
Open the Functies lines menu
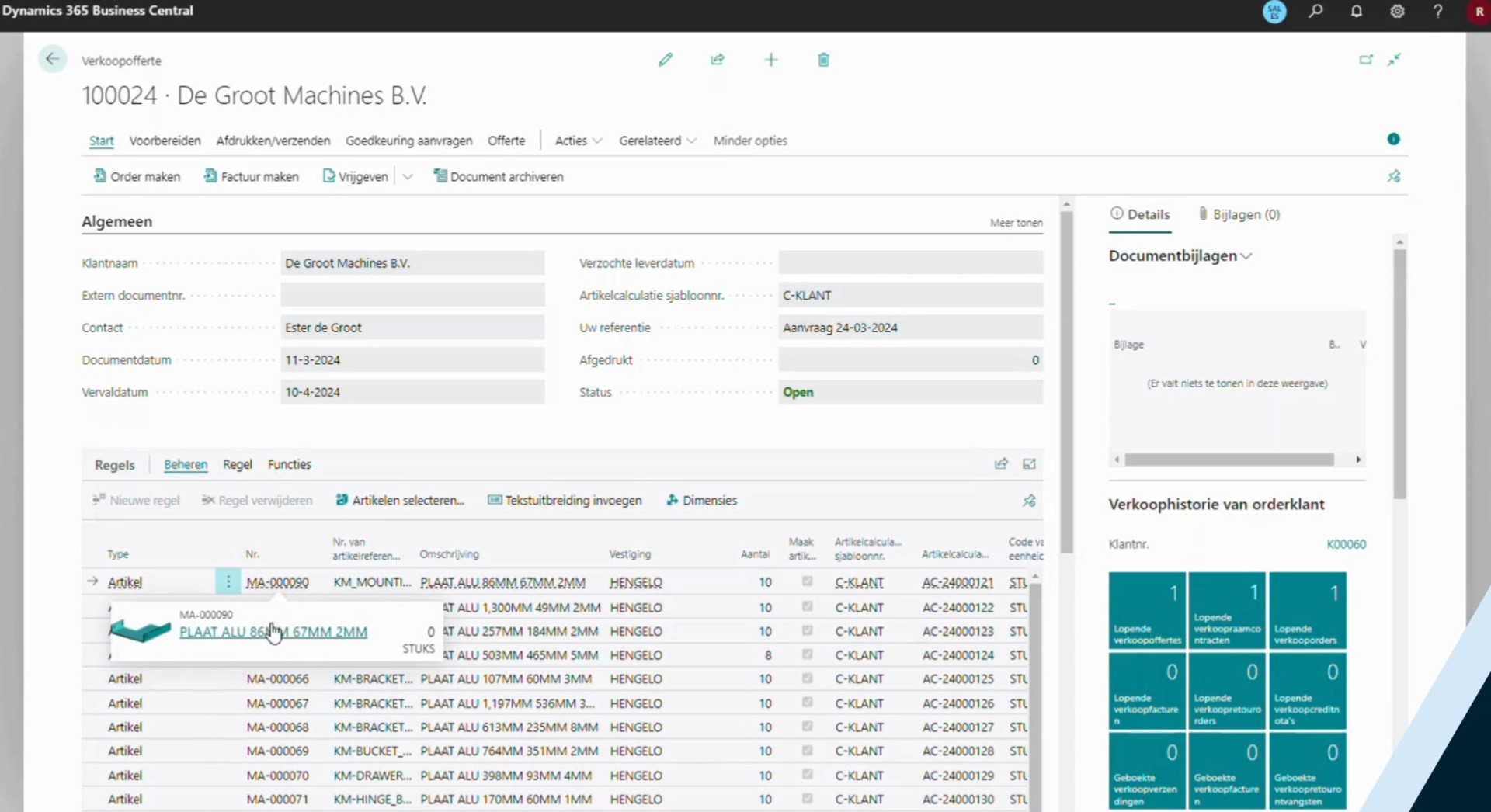pyautogui.click(x=290, y=464)
